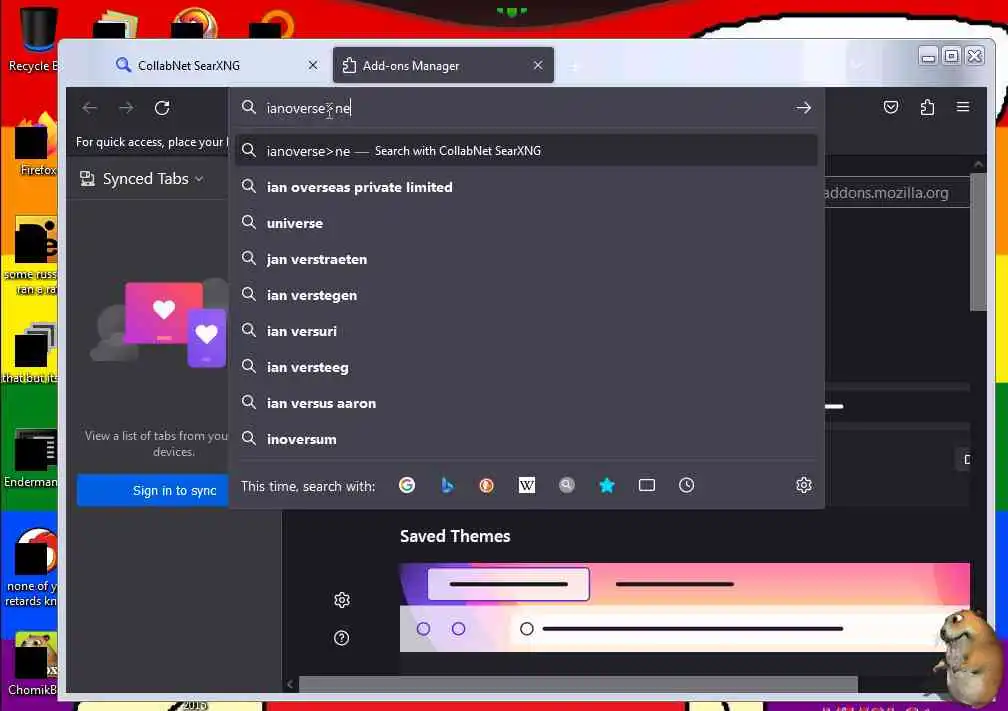Open the Pocket save icon
The image size is (1008, 711).
(890, 107)
